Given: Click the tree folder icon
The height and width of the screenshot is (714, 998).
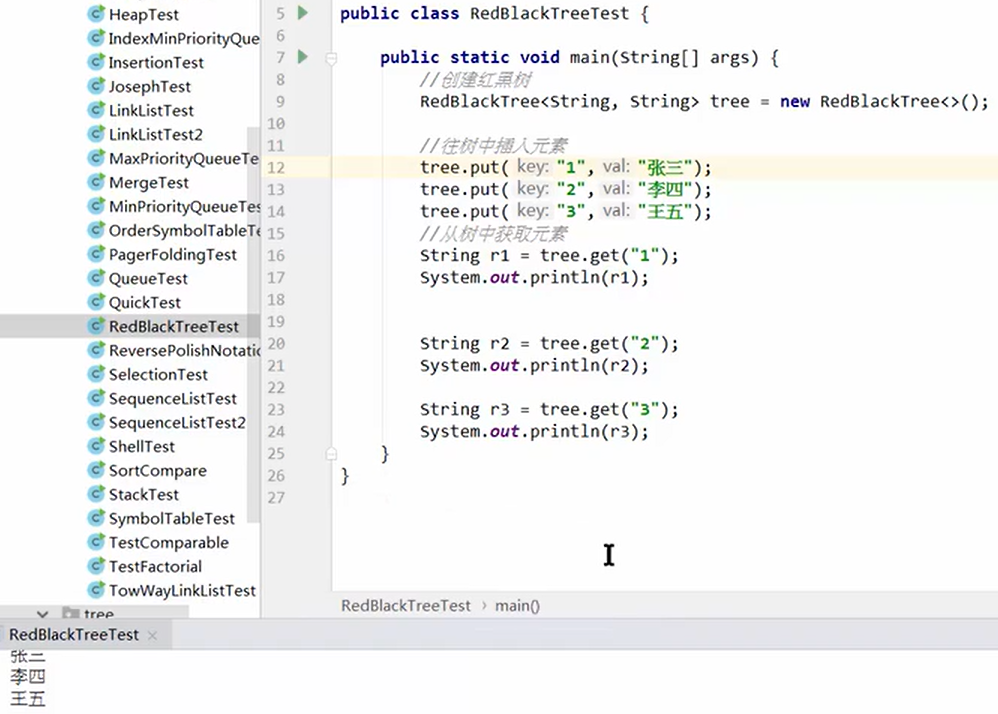Looking at the screenshot, I should tap(70, 614).
